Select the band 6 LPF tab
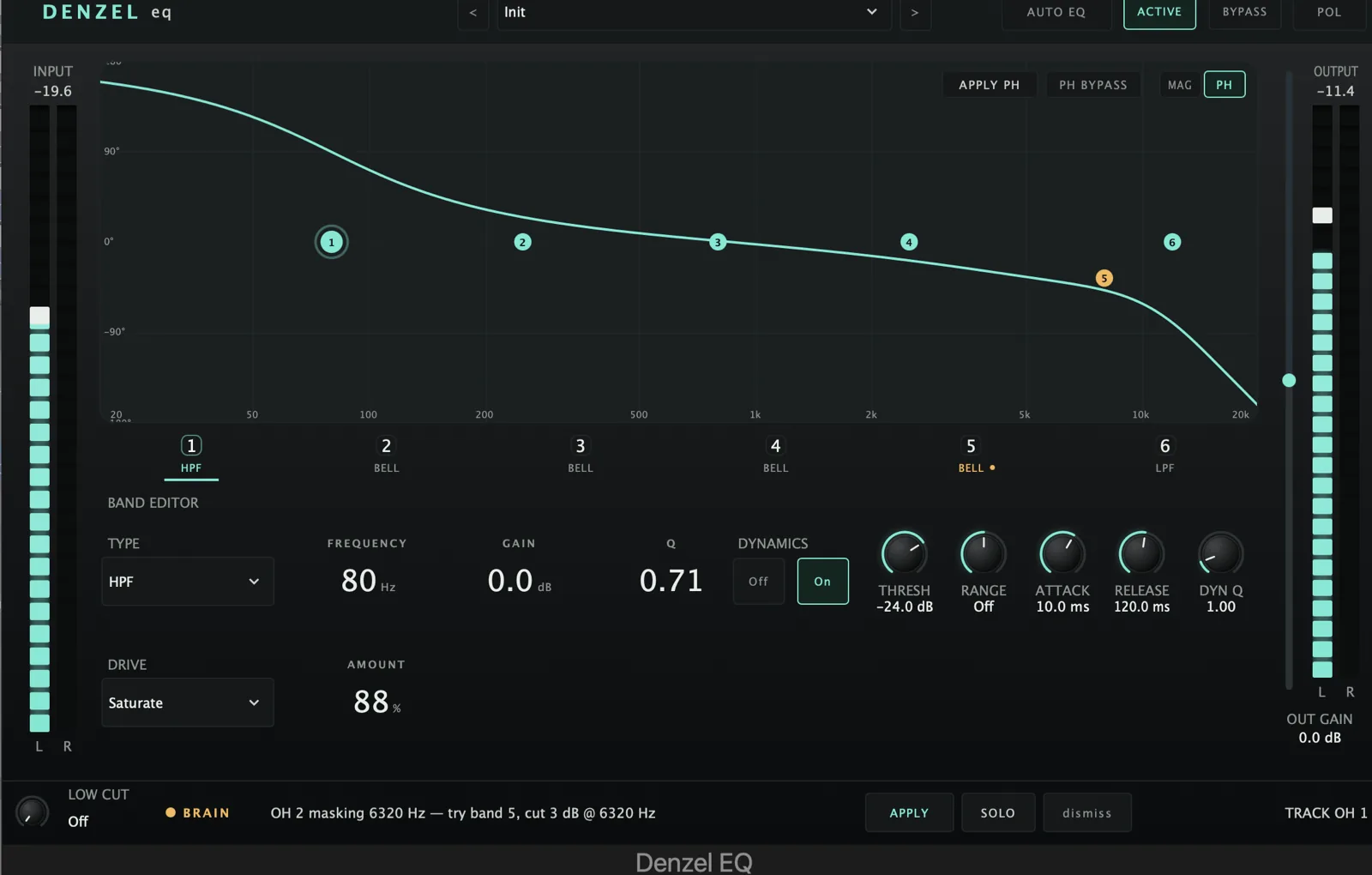The image size is (1372, 875). point(1164,456)
